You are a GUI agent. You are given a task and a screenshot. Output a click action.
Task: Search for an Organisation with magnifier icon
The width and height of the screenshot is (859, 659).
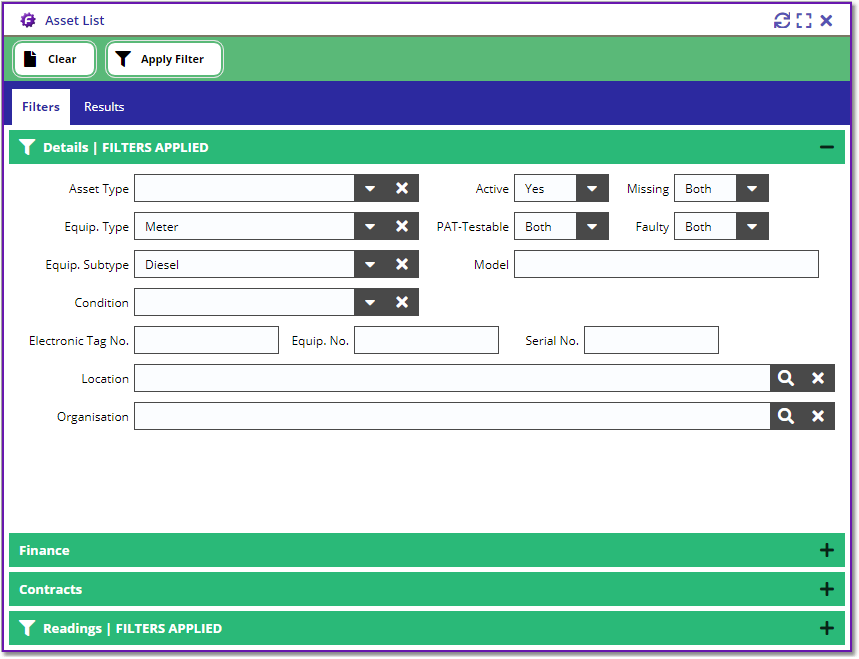coord(786,416)
